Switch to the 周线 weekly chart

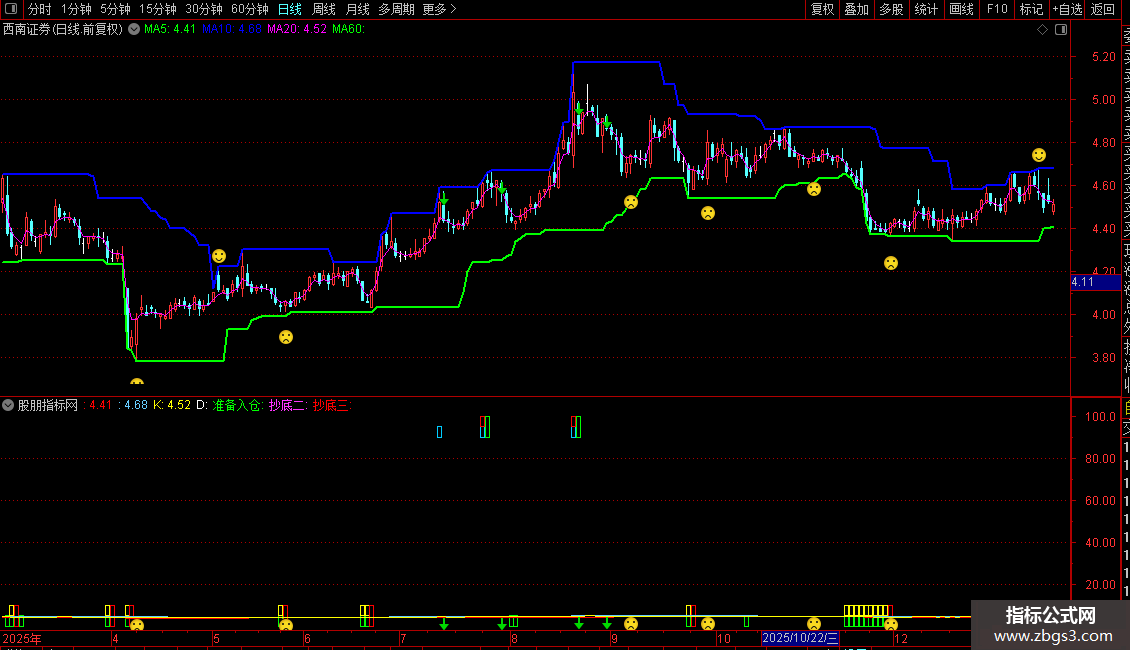click(x=324, y=9)
